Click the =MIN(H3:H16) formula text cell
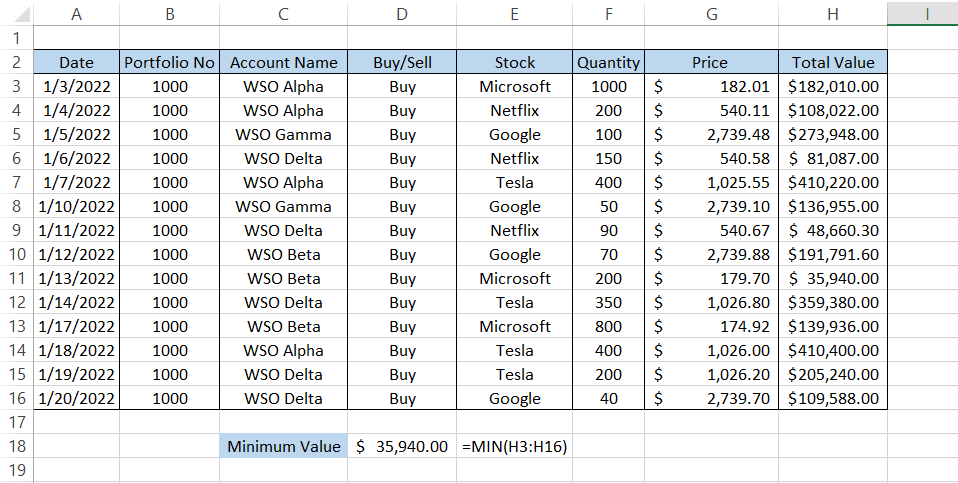Screen dimensions: 958x483 (515, 447)
